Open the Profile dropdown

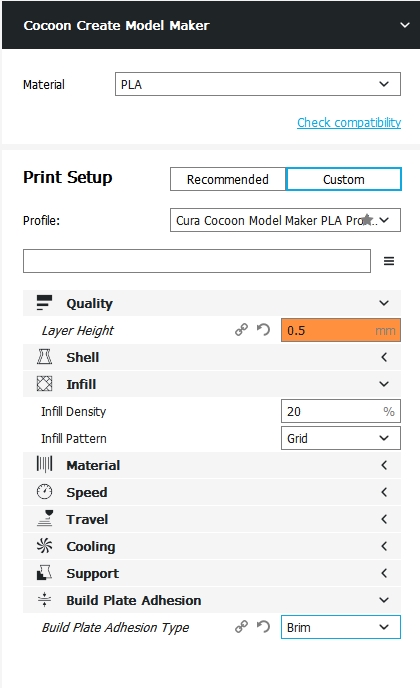click(x=285, y=220)
